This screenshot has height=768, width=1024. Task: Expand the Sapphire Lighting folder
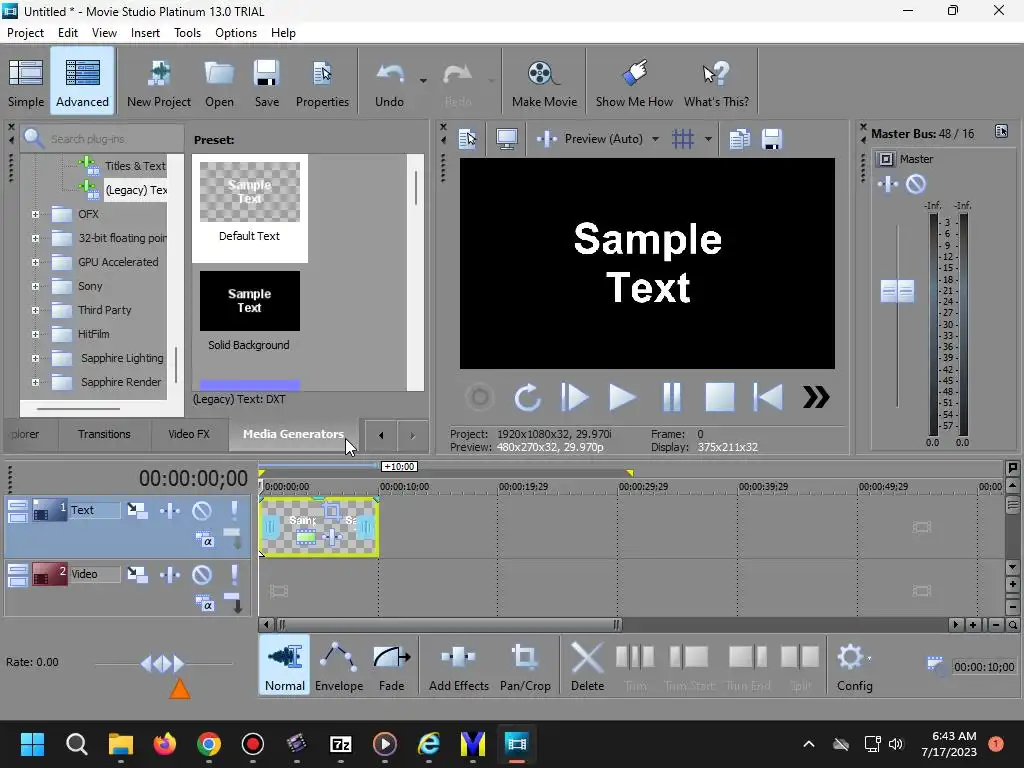35,359
